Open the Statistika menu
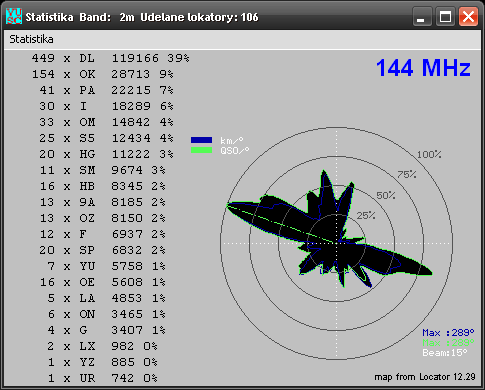The image size is (485, 390). (31, 39)
